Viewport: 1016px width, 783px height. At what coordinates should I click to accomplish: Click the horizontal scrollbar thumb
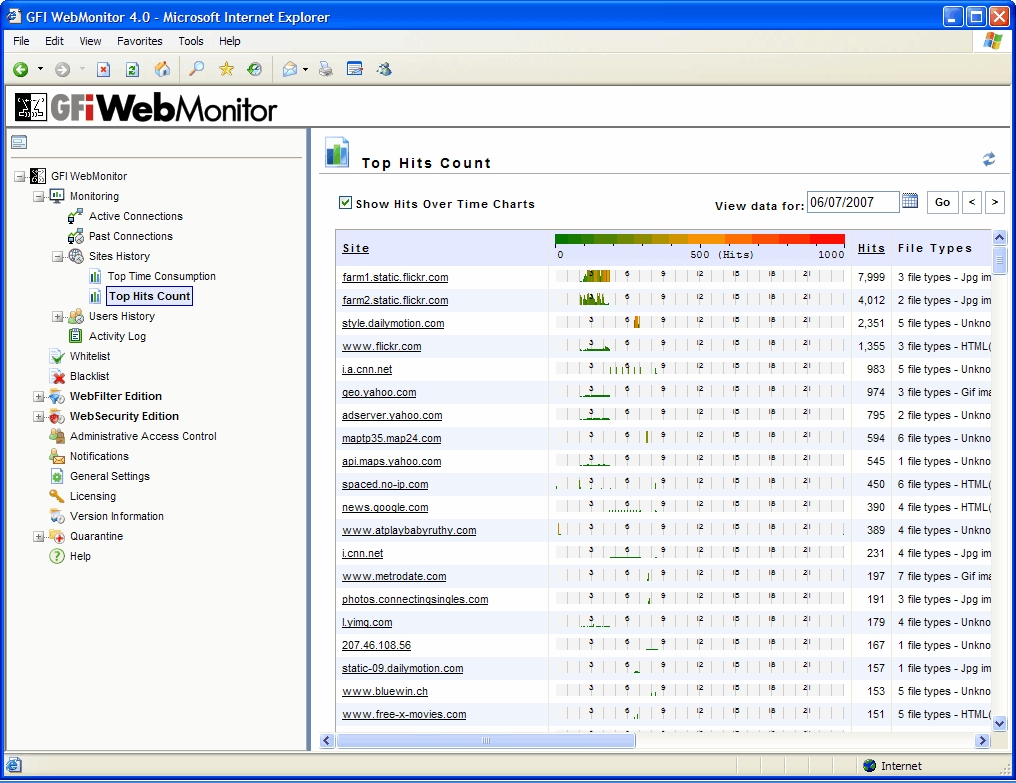(485, 740)
